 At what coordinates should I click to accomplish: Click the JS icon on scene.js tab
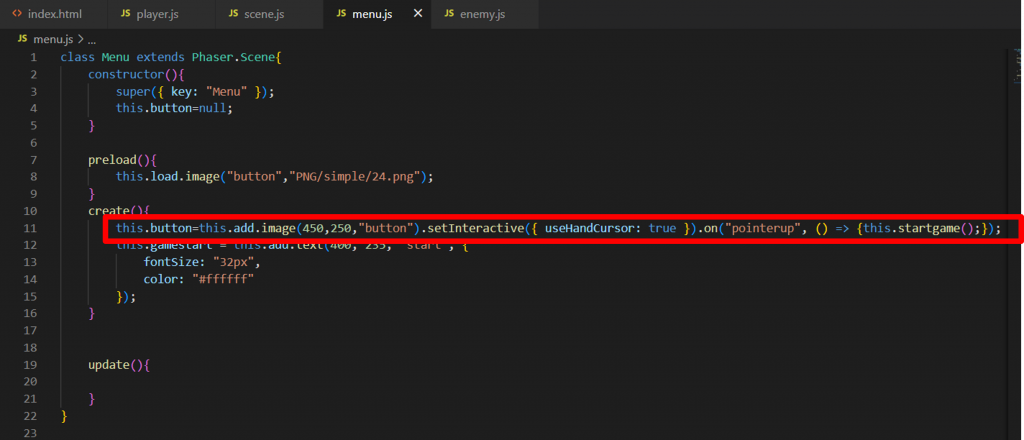click(x=233, y=14)
